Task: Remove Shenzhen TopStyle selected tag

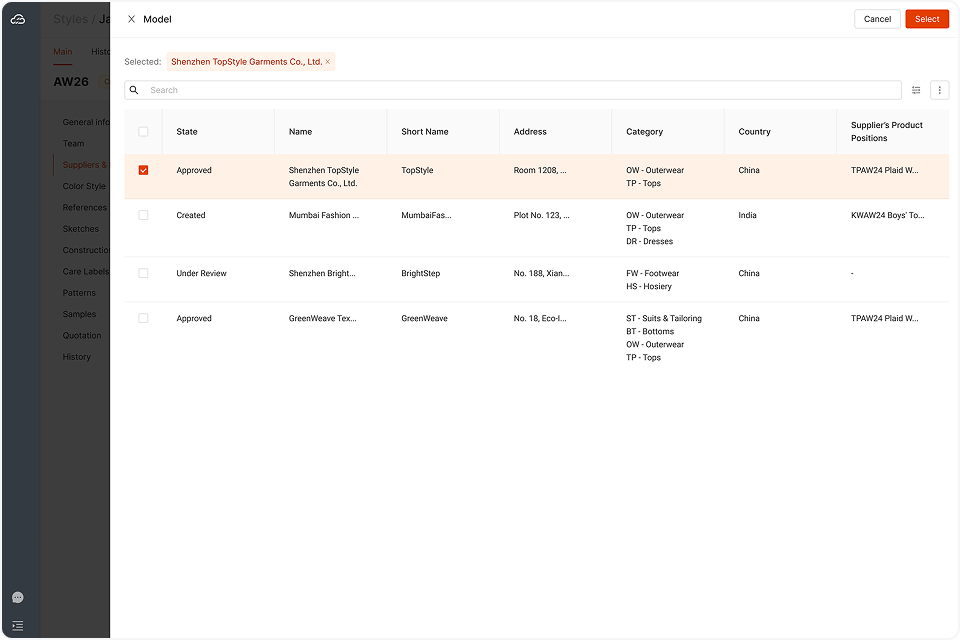Action: coord(328,62)
